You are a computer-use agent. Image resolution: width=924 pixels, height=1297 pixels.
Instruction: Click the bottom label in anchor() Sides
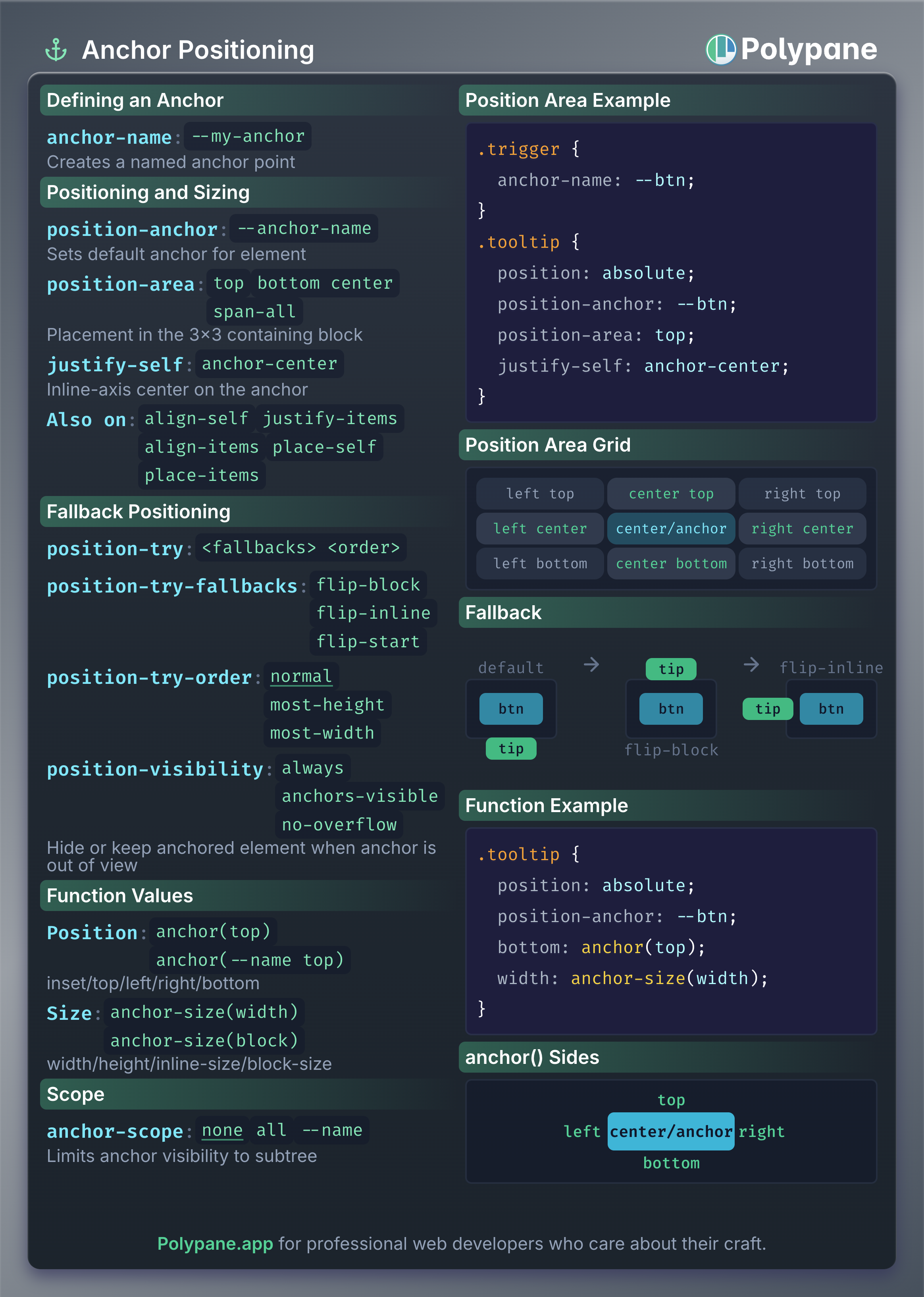pyautogui.click(x=671, y=1163)
